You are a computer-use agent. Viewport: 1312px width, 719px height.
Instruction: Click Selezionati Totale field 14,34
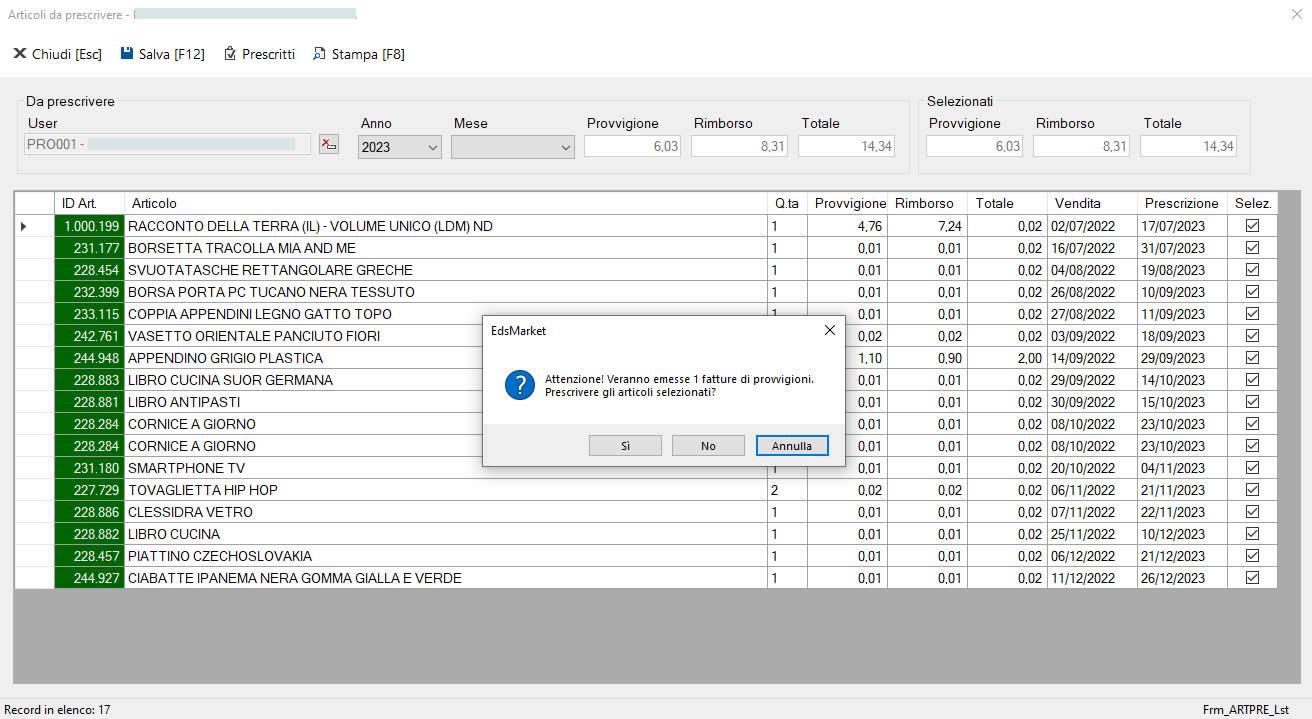(x=1188, y=146)
